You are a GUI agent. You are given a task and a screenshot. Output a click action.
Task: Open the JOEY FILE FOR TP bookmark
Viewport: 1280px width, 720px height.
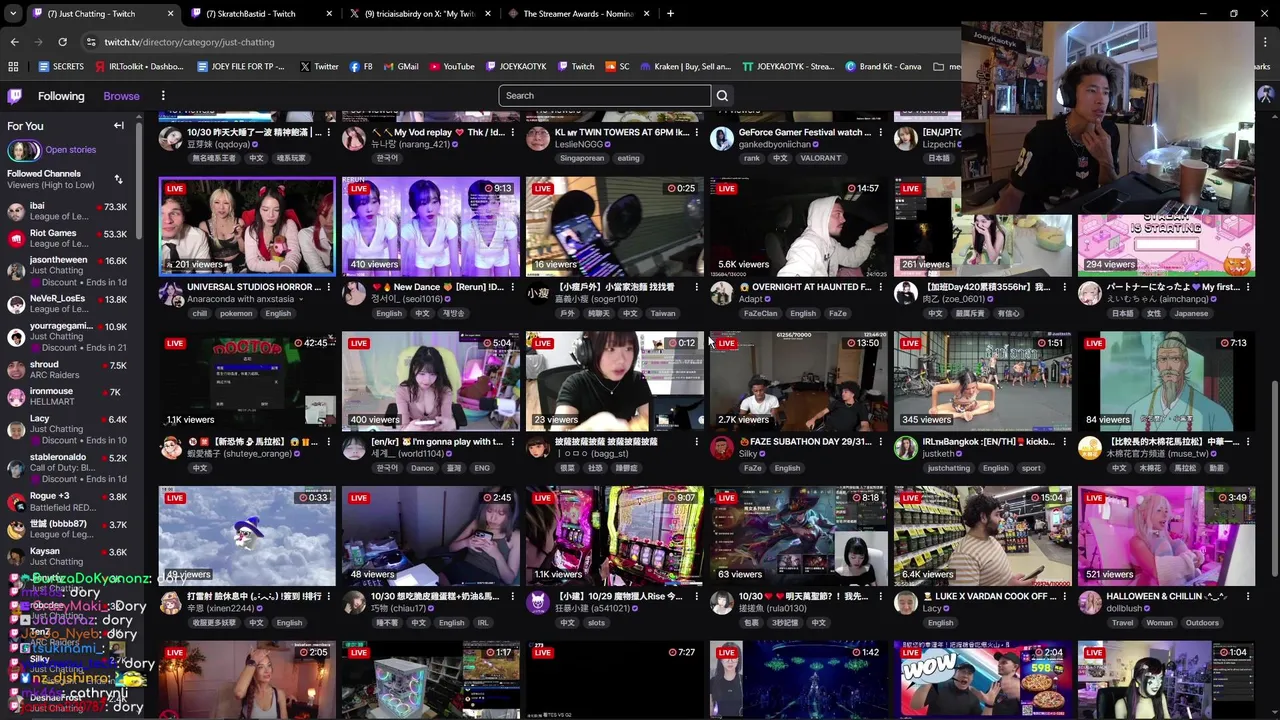click(239, 67)
